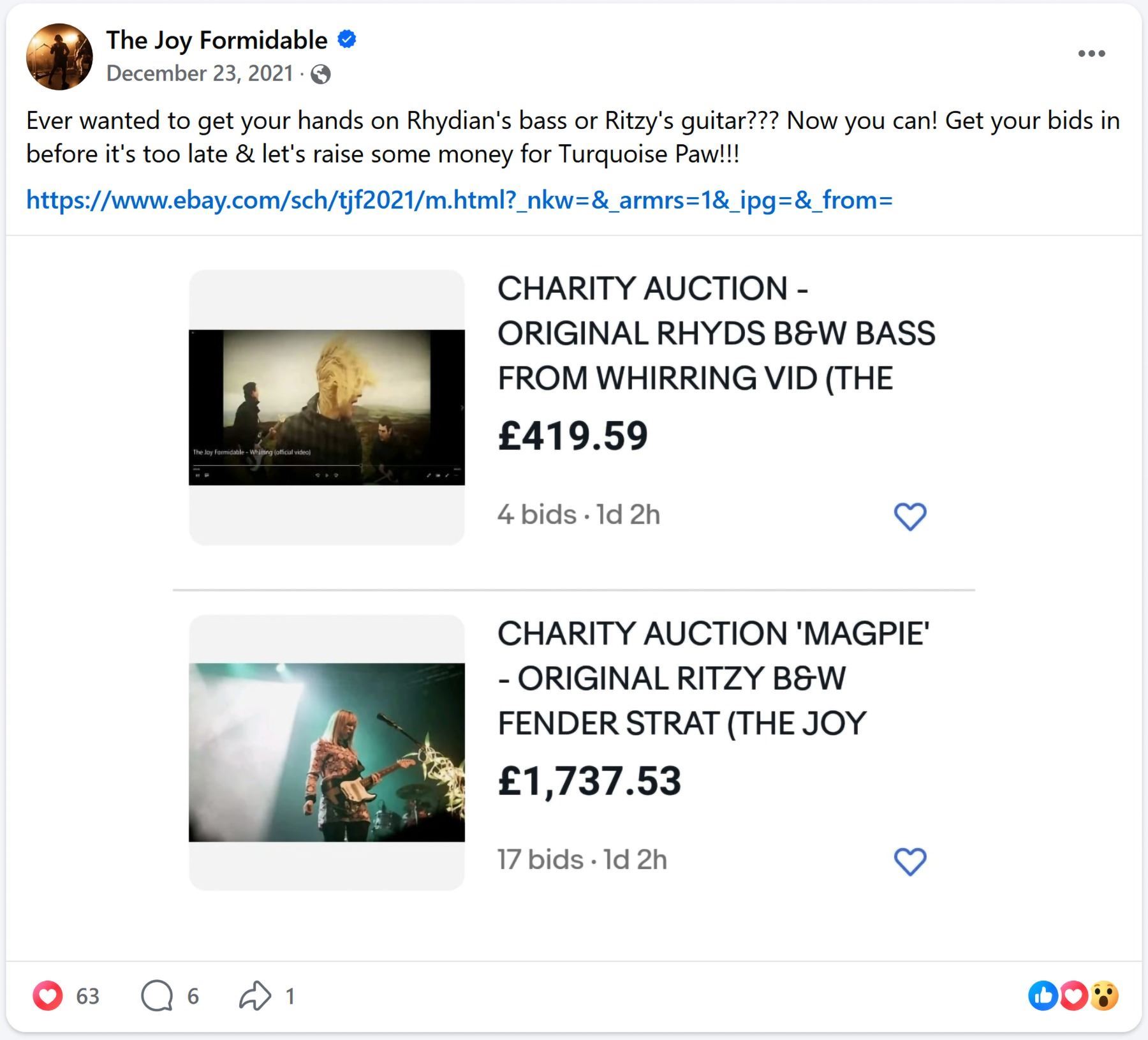Click the share arrow icon
Viewport: 1148px width, 1040px height.
(x=254, y=995)
